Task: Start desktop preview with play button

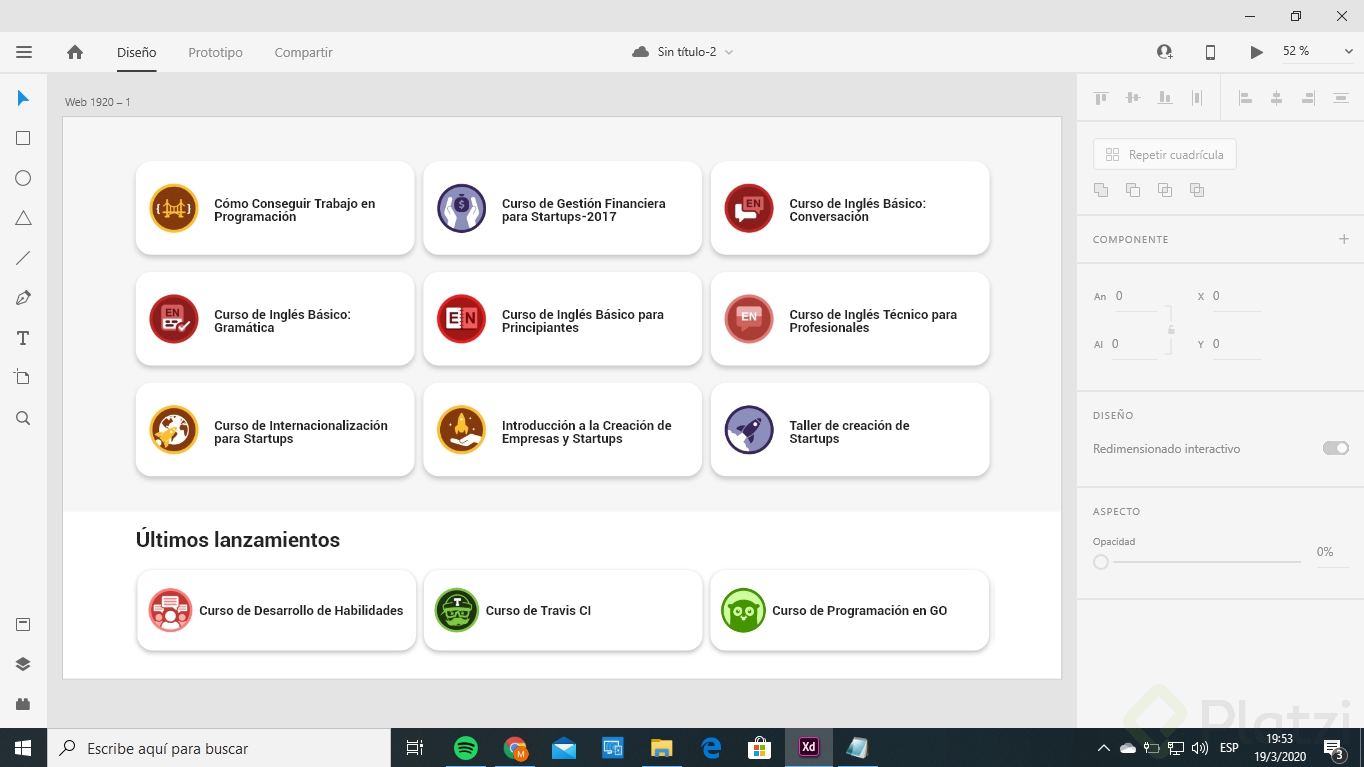Action: (1257, 52)
